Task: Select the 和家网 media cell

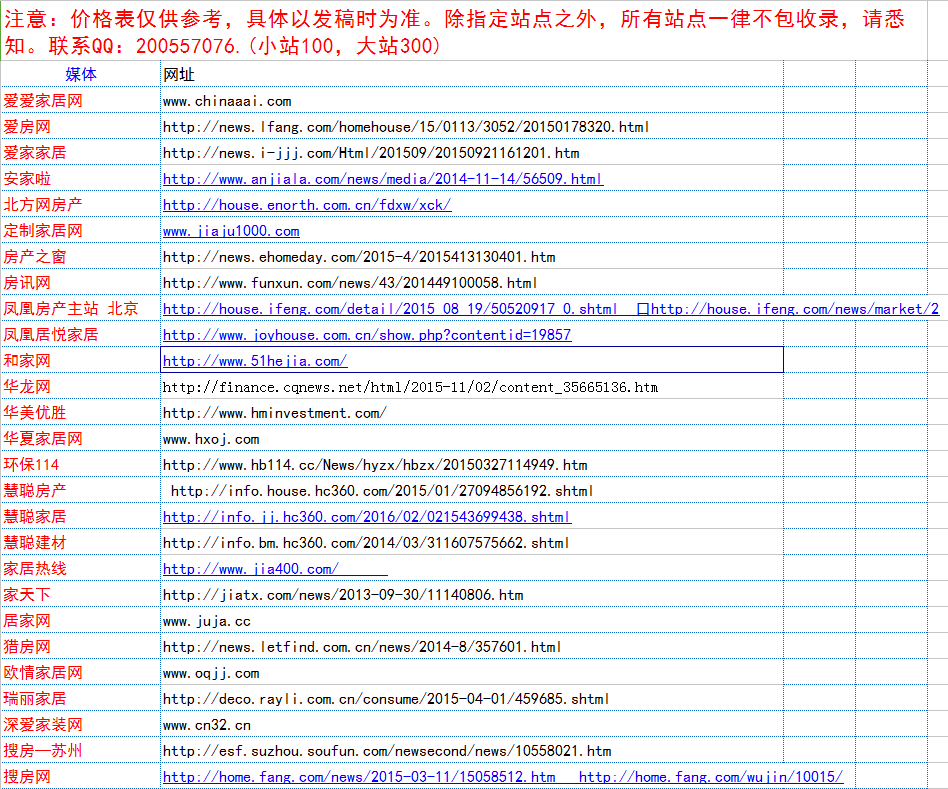Action: [x=80, y=360]
